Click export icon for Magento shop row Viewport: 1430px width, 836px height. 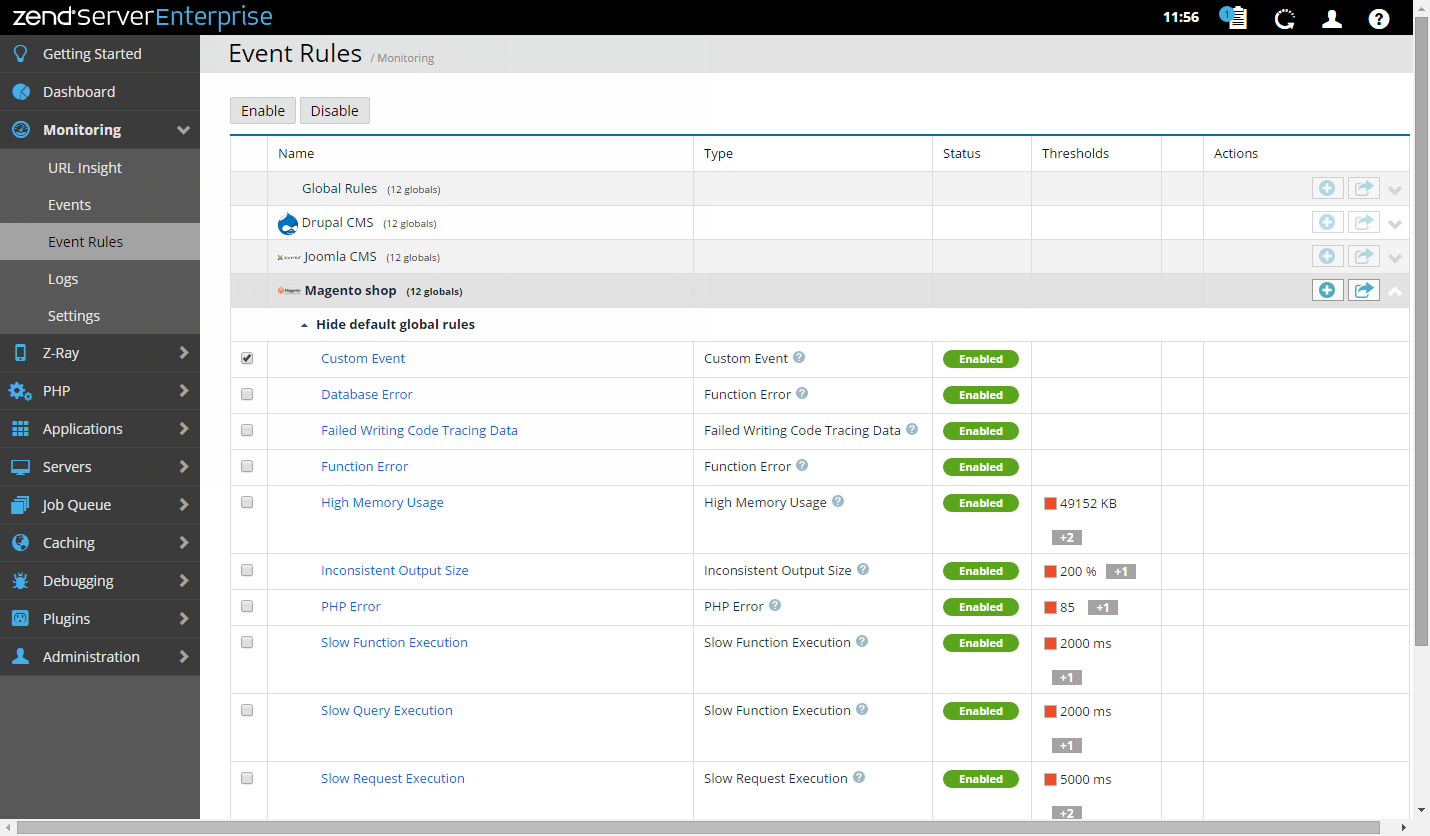(1363, 290)
